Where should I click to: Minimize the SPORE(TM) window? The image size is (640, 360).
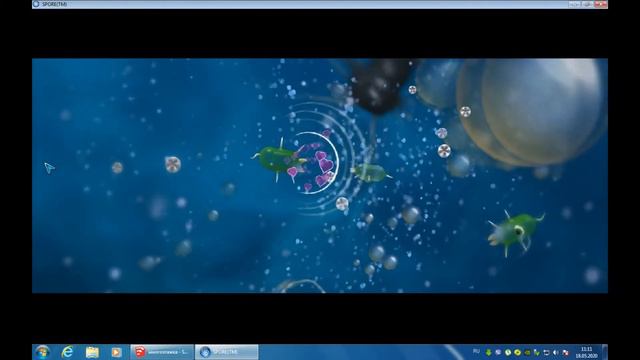(574, 4)
